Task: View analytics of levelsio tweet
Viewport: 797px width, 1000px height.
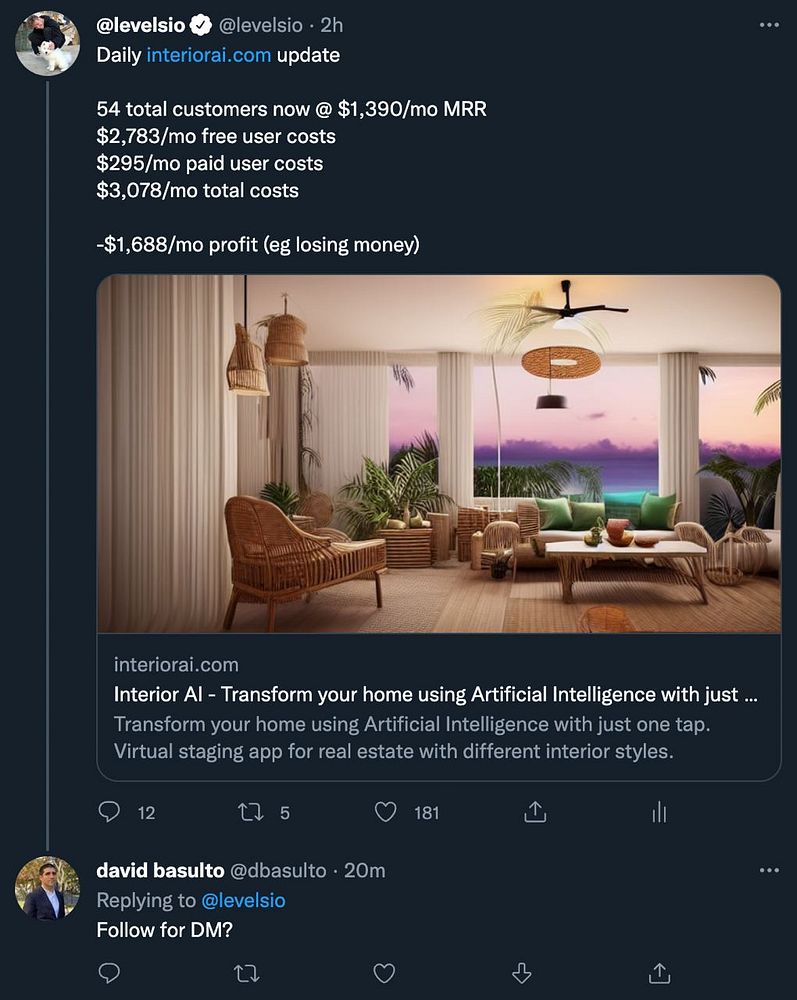Action: (659, 812)
